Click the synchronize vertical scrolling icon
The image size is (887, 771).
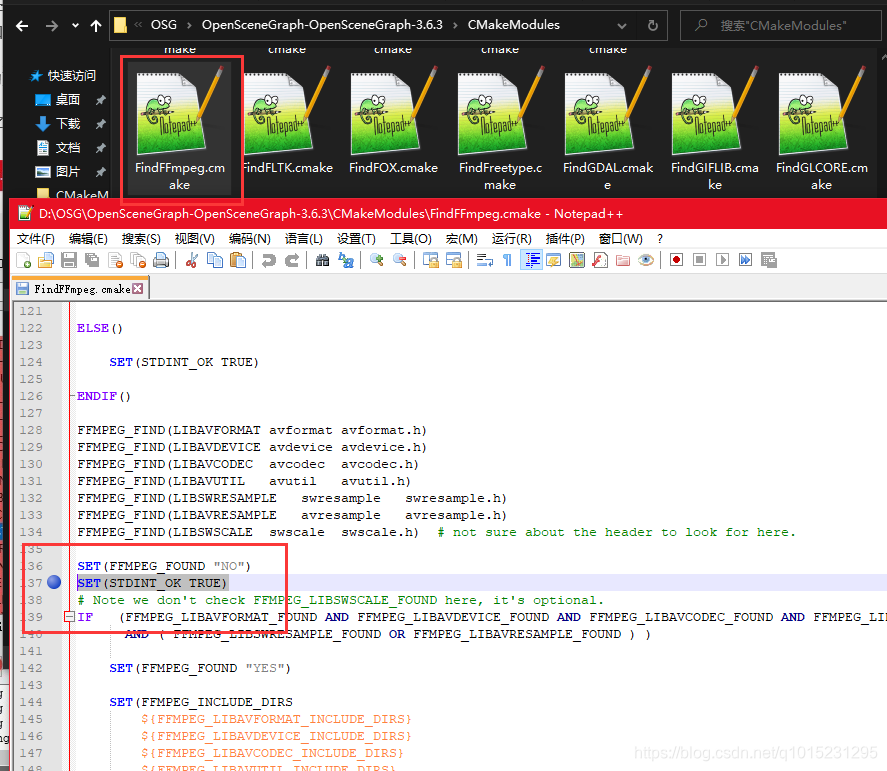pyautogui.click(x=430, y=260)
